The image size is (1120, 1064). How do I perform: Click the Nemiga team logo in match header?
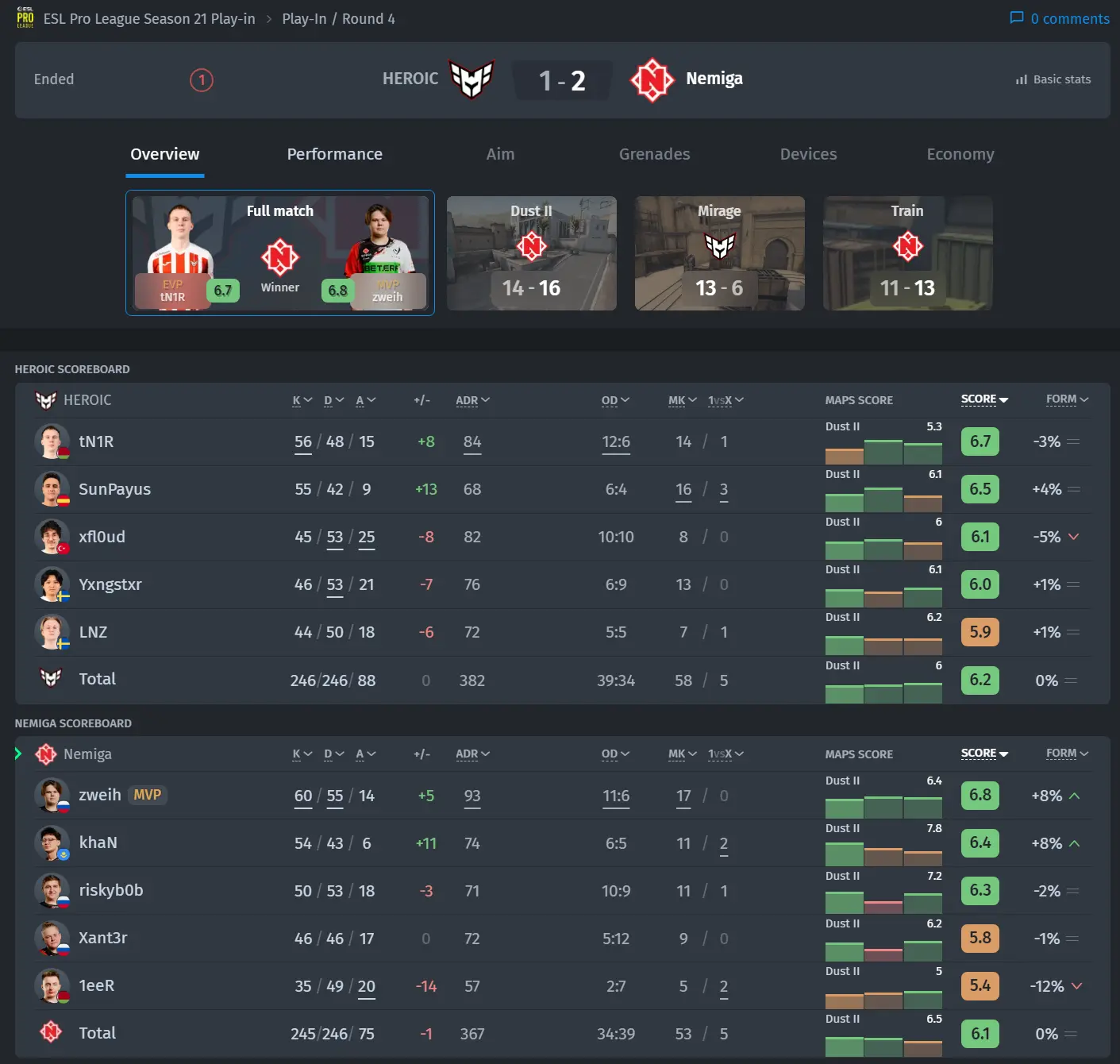coord(652,79)
